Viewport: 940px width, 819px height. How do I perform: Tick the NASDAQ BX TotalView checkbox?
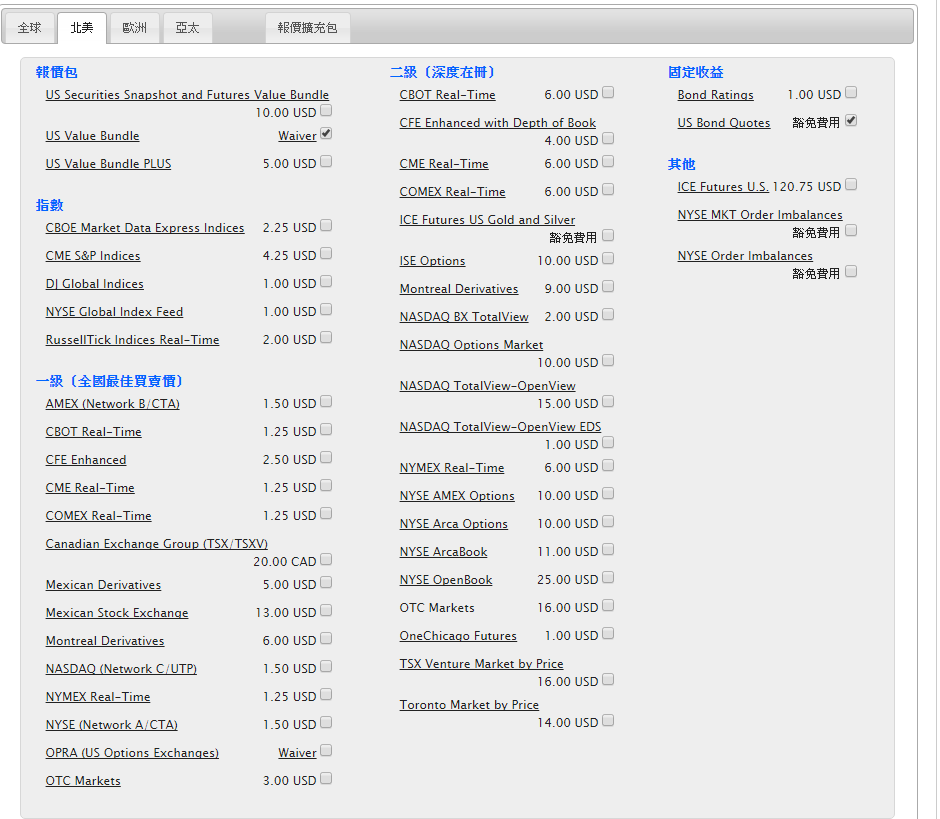[608, 314]
